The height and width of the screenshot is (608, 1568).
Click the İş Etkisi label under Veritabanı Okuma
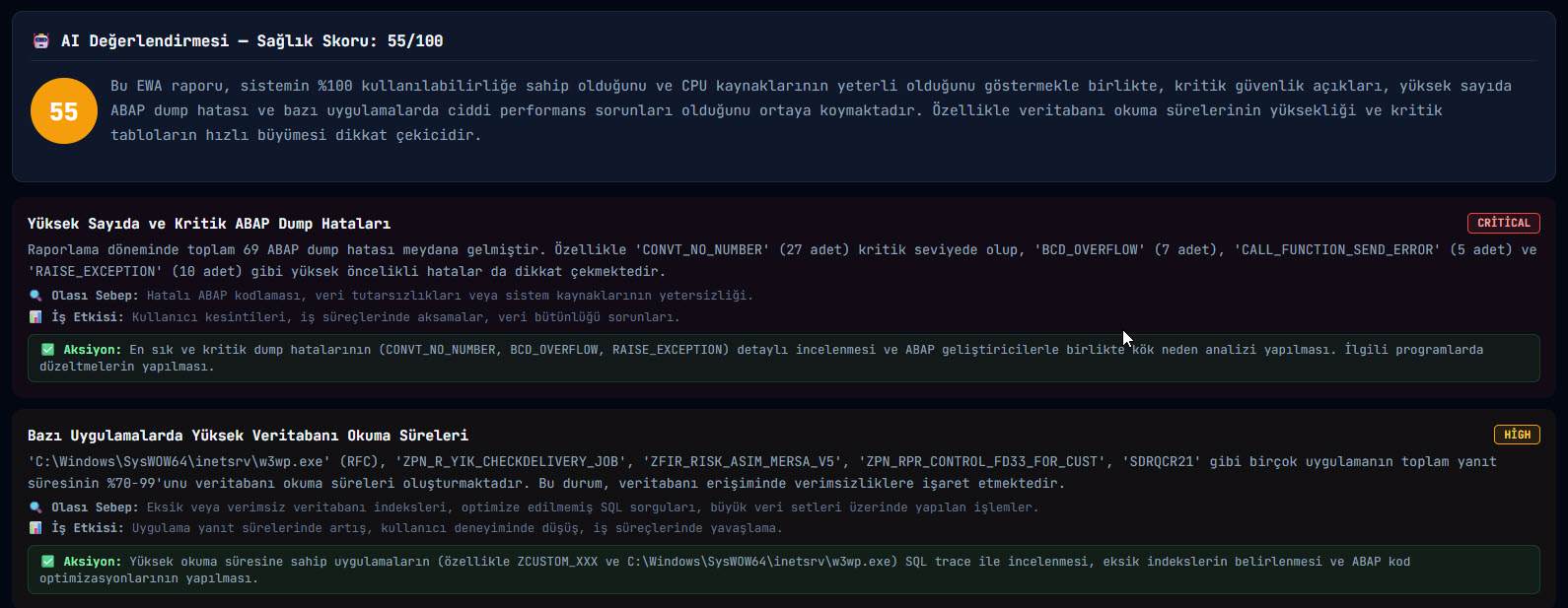coord(88,528)
